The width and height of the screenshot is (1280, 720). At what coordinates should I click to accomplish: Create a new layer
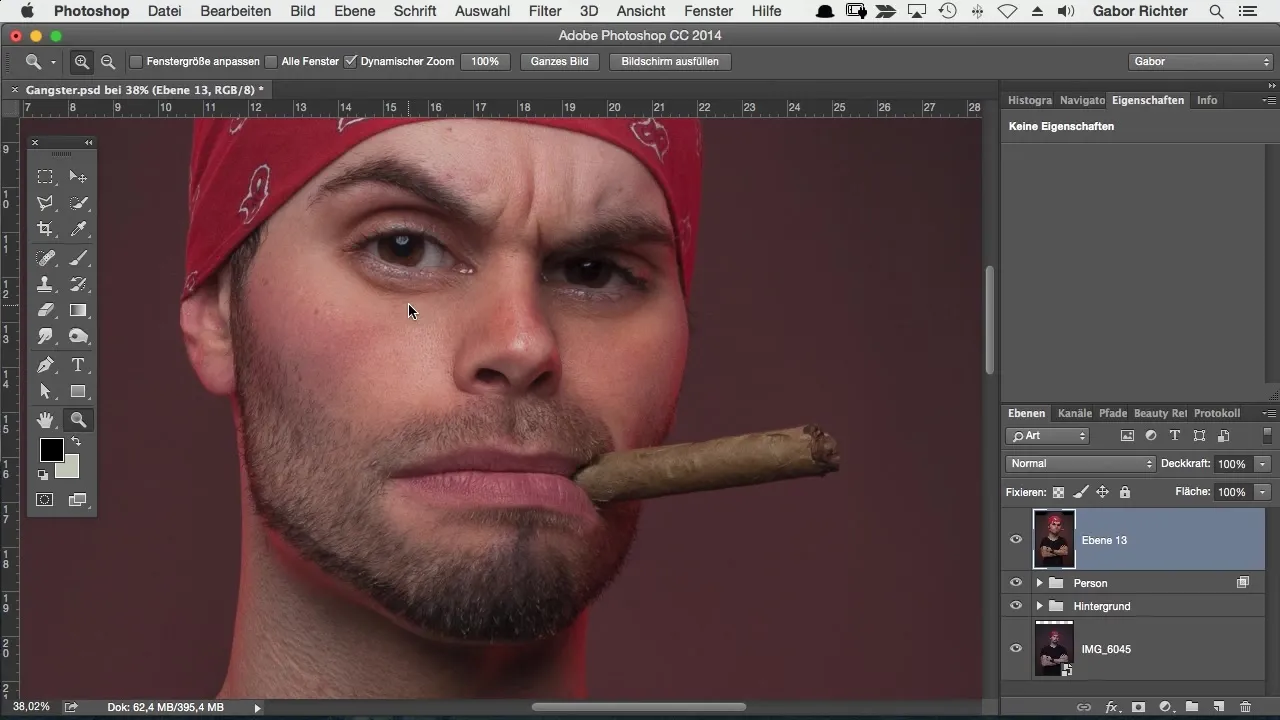pos(1219,707)
